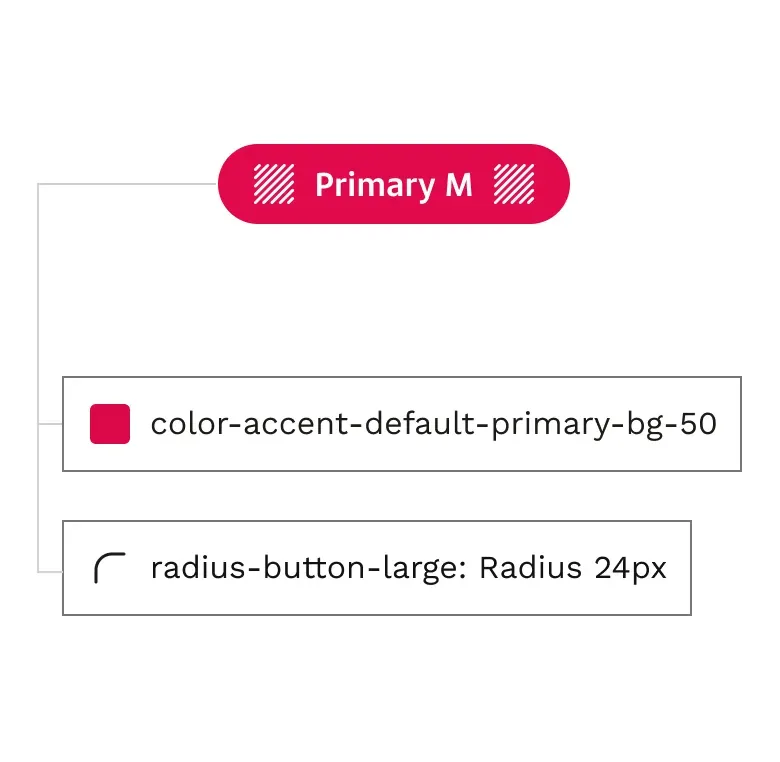Click the red Primary M pill button
This screenshot has height=762, width=780.
coord(393,184)
